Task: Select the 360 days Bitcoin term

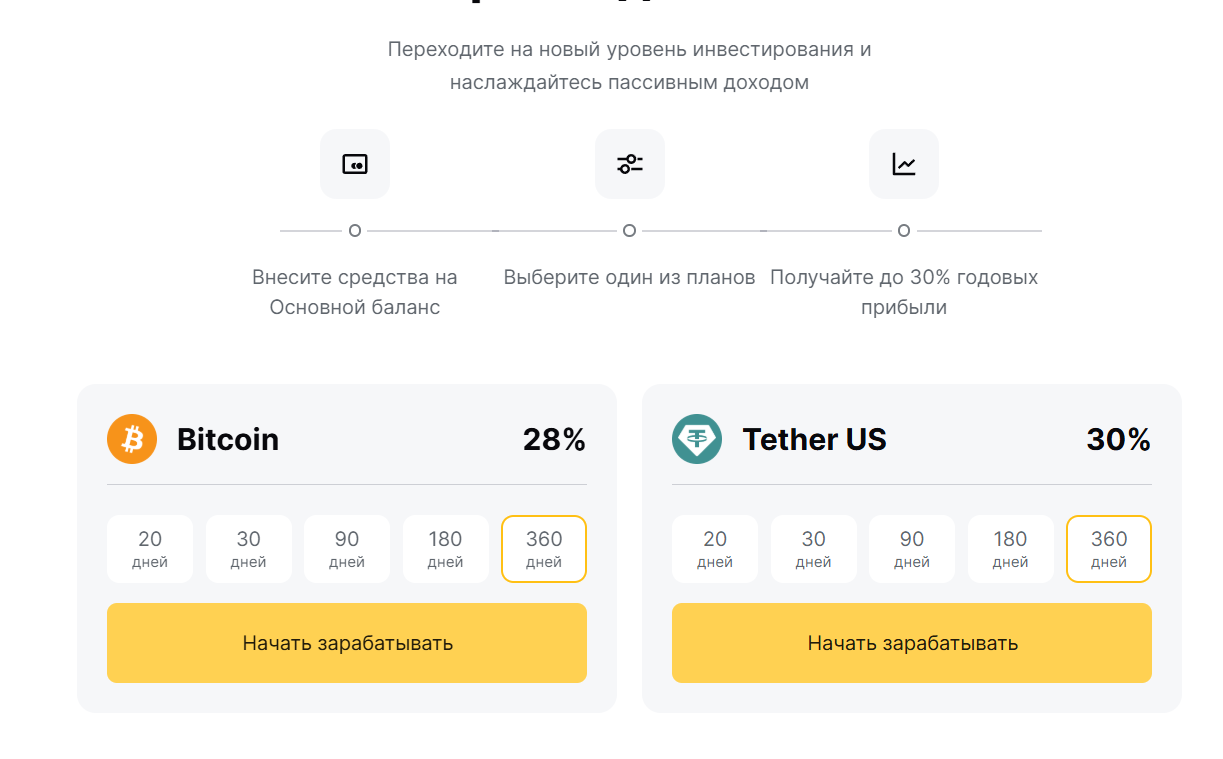Action: coord(544,549)
